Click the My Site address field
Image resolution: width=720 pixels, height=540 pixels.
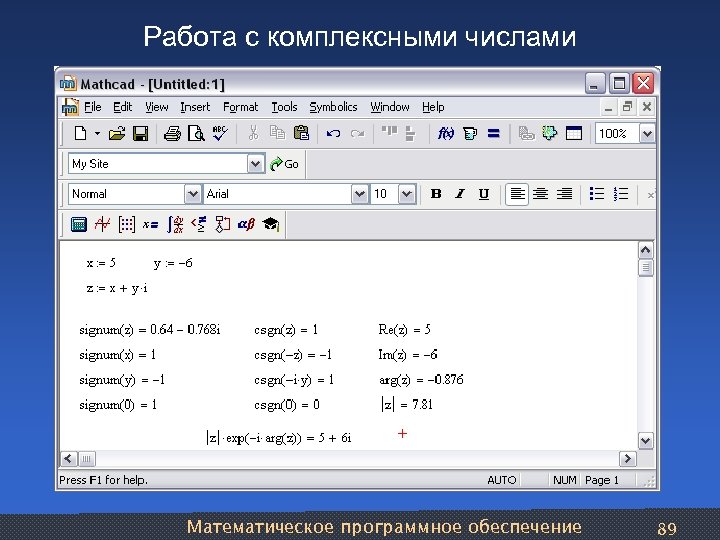[x=158, y=163]
